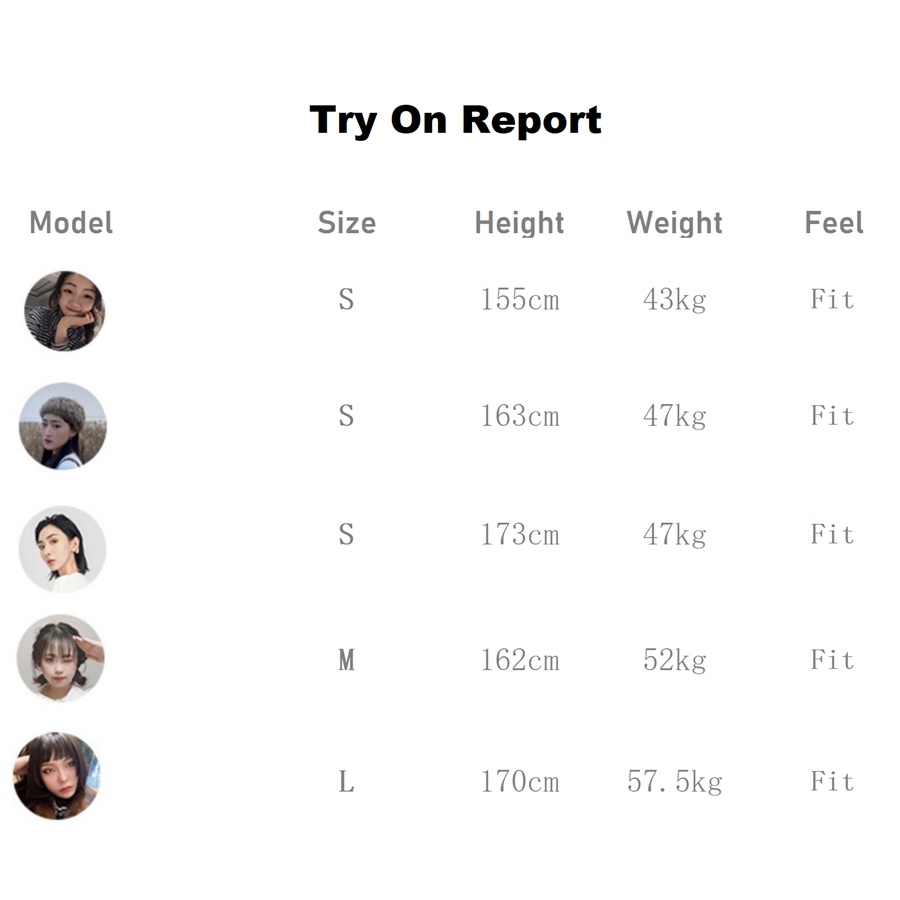This screenshot has height=900, width=900.
Task: Click the 155cm height value
Action: (x=519, y=299)
